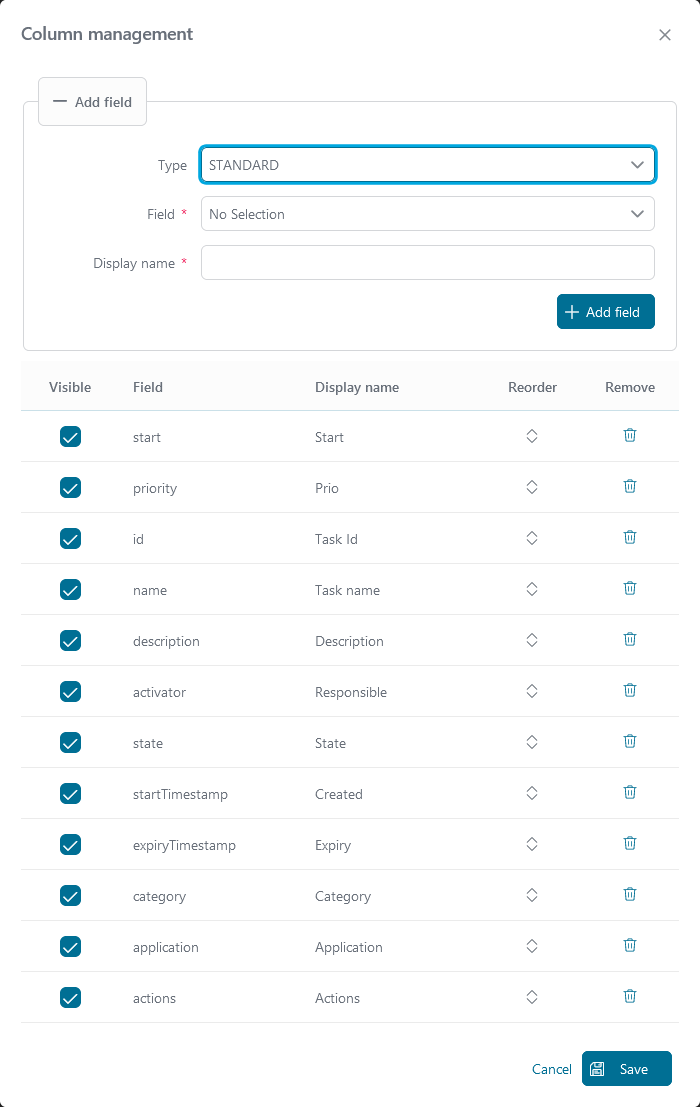Image resolution: width=700 pixels, height=1107 pixels.
Task: Click reorder arrows for Task name
Action: click(532, 589)
